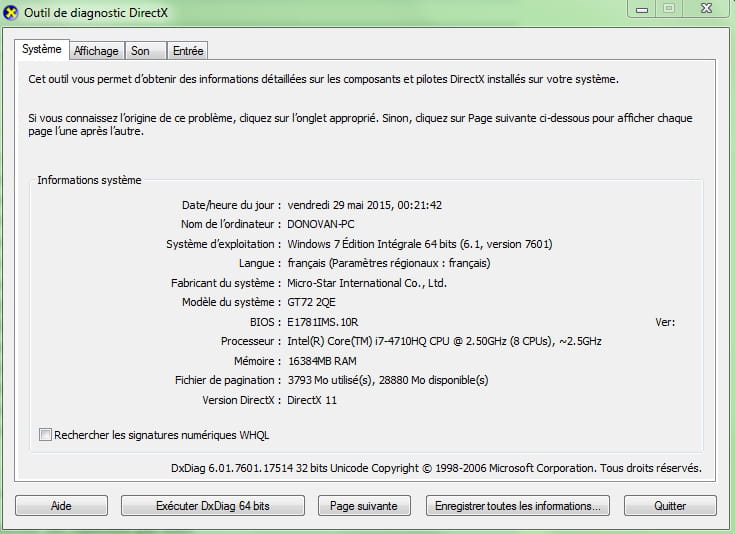735x534 pixels.
Task: Click Windows 7 Édition Intégrale 64 bits text
Action: coord(420,244)
